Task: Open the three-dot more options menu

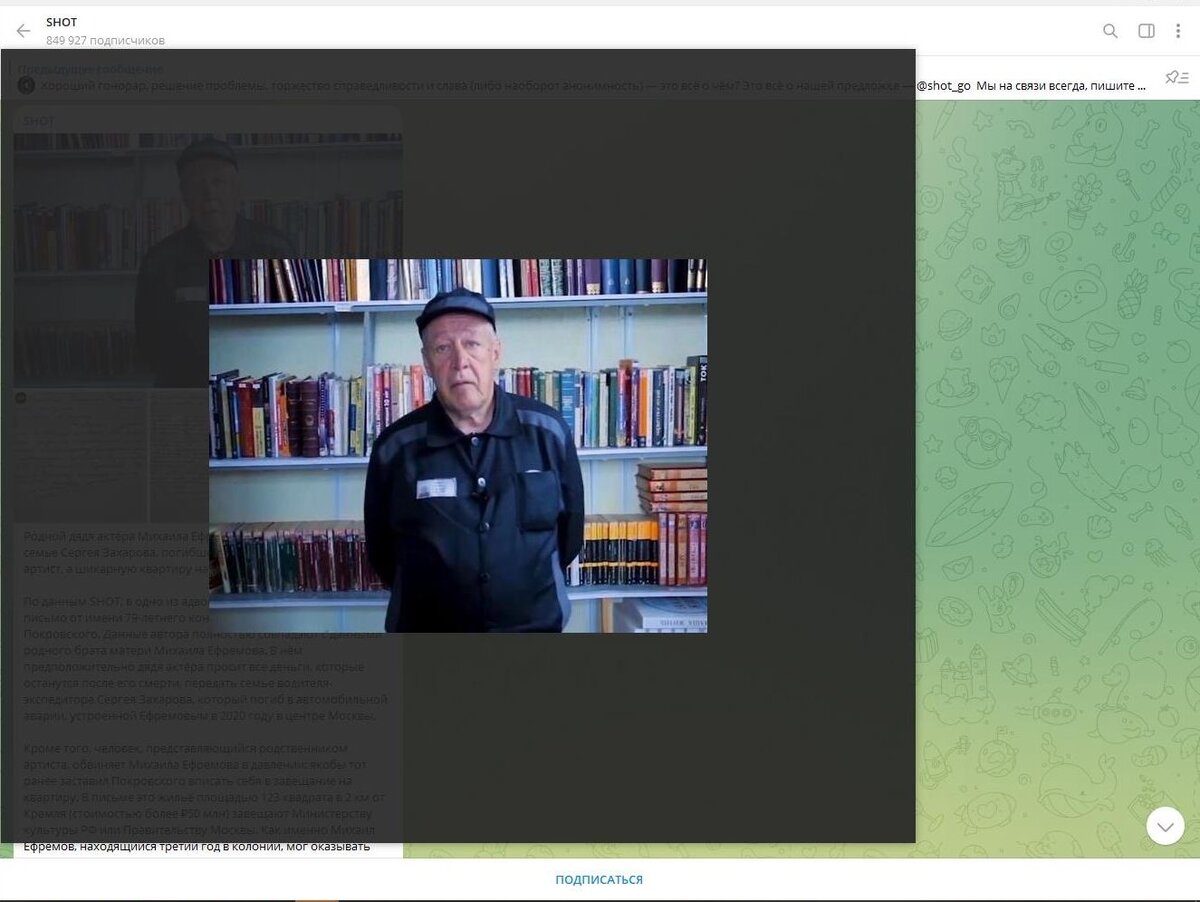Action: pos(1177,31)
